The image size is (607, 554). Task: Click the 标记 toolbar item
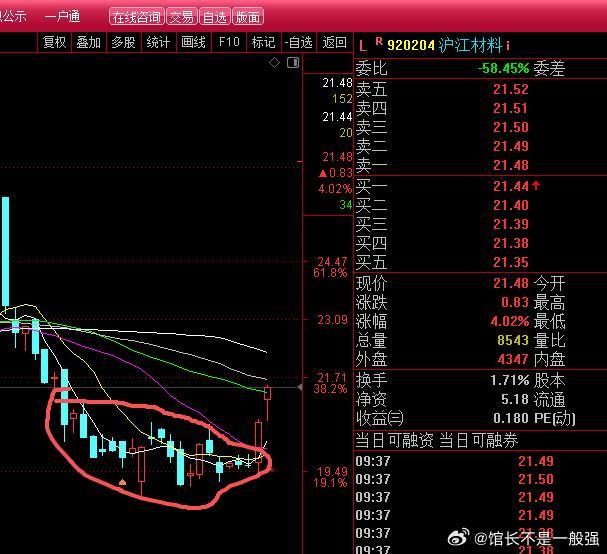click(x=263, y=42)
